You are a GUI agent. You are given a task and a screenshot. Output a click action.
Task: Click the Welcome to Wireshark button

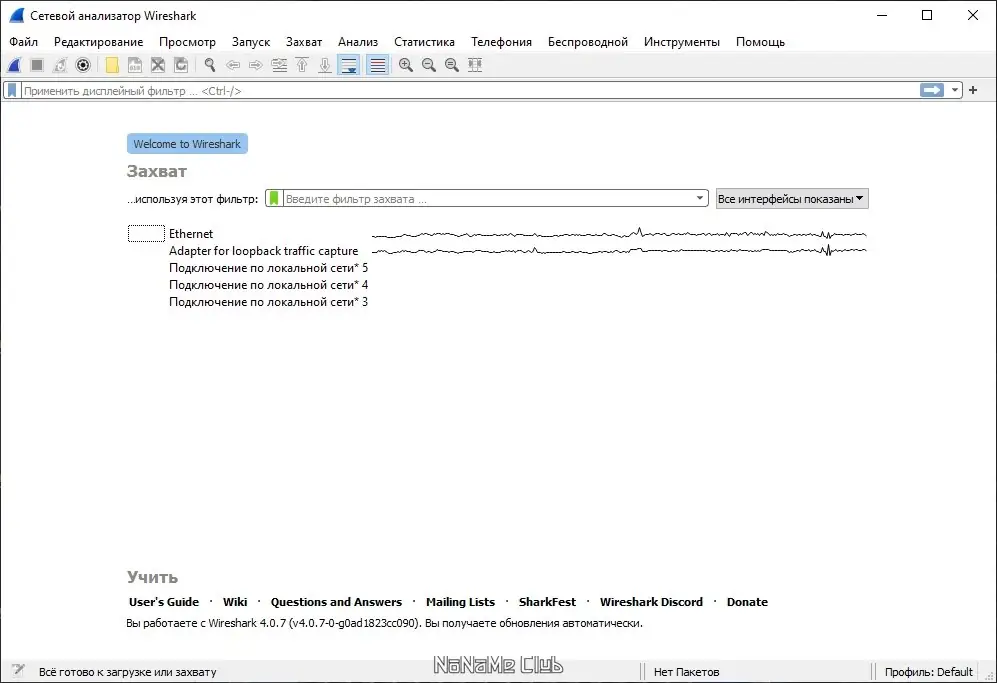[187, 144]
